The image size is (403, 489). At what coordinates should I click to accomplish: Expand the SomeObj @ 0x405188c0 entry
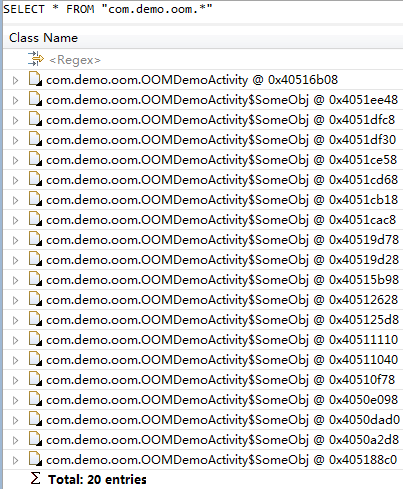(x=15, y=460)
